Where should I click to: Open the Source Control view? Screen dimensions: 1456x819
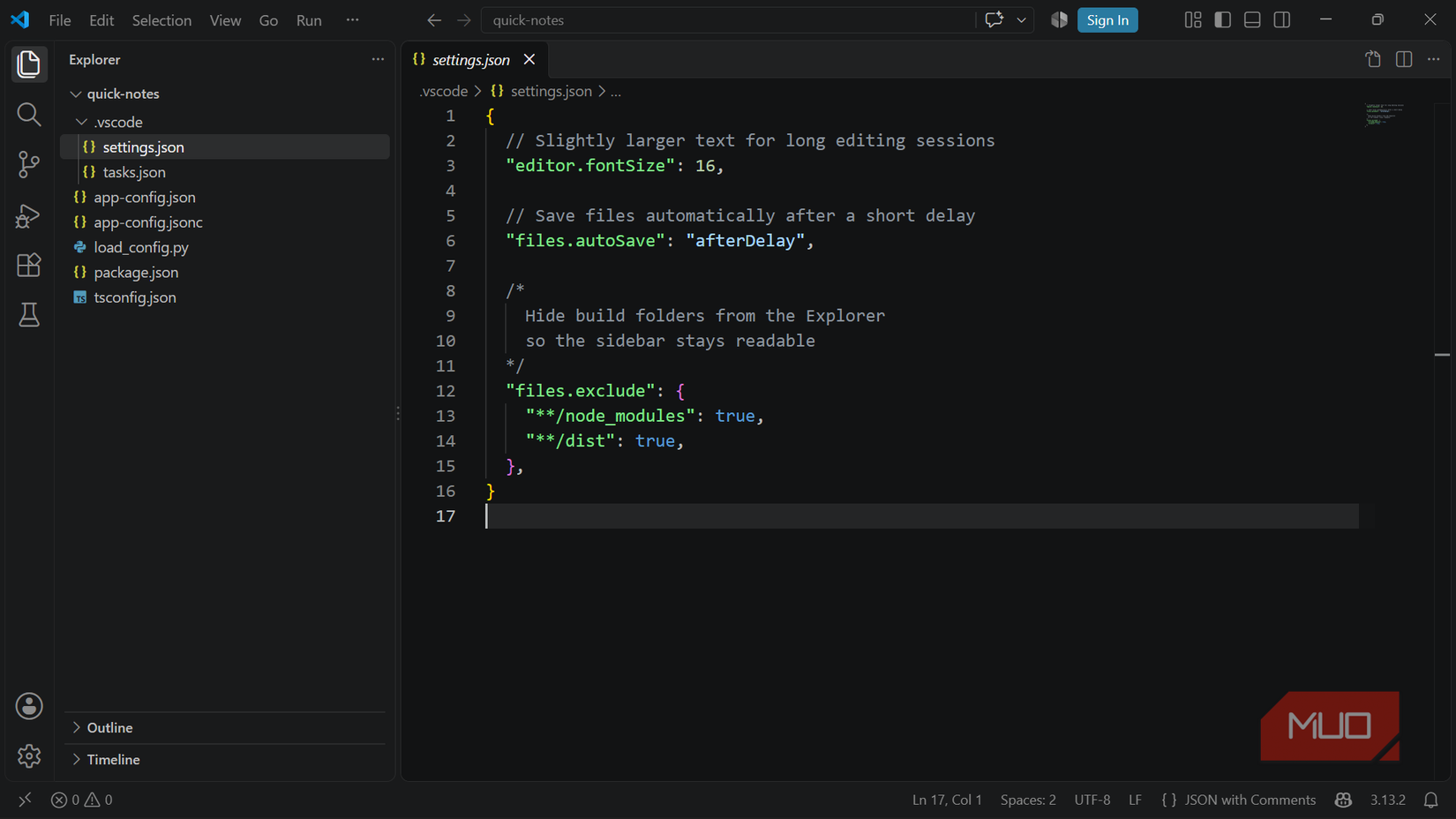tap(29, 165)
